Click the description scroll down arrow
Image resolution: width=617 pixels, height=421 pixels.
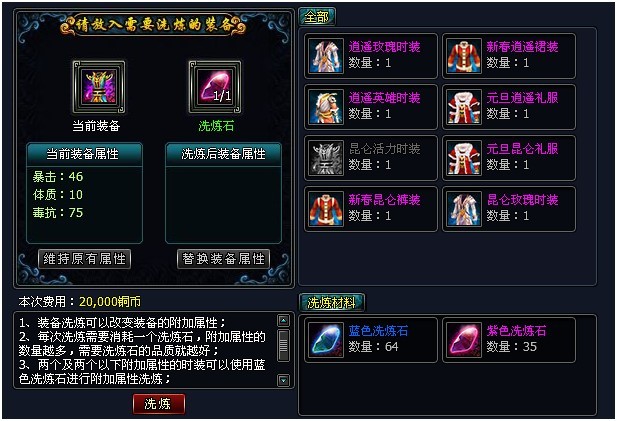(283, 380)
